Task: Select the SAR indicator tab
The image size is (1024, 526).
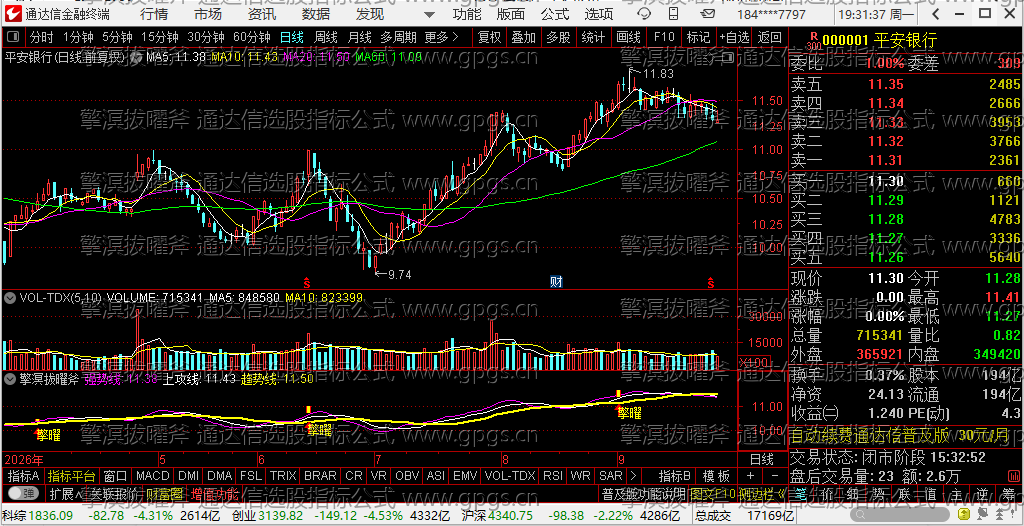Action: 611,476
